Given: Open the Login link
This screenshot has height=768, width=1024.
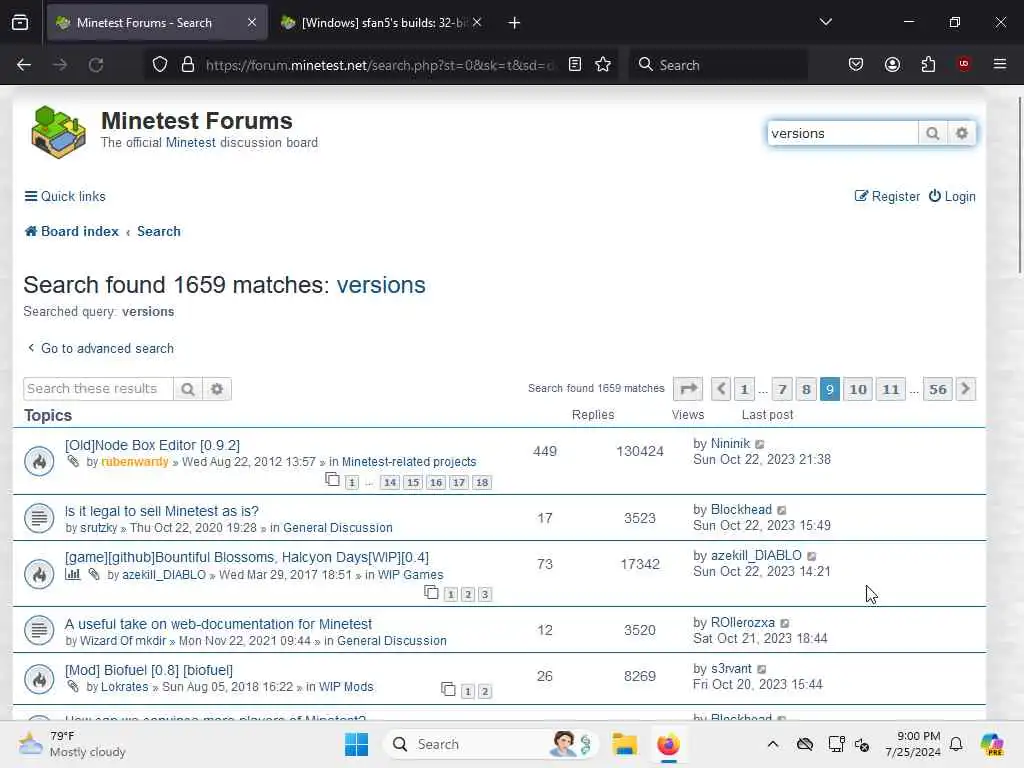Looking at the screenshot, I should point(952,197).
